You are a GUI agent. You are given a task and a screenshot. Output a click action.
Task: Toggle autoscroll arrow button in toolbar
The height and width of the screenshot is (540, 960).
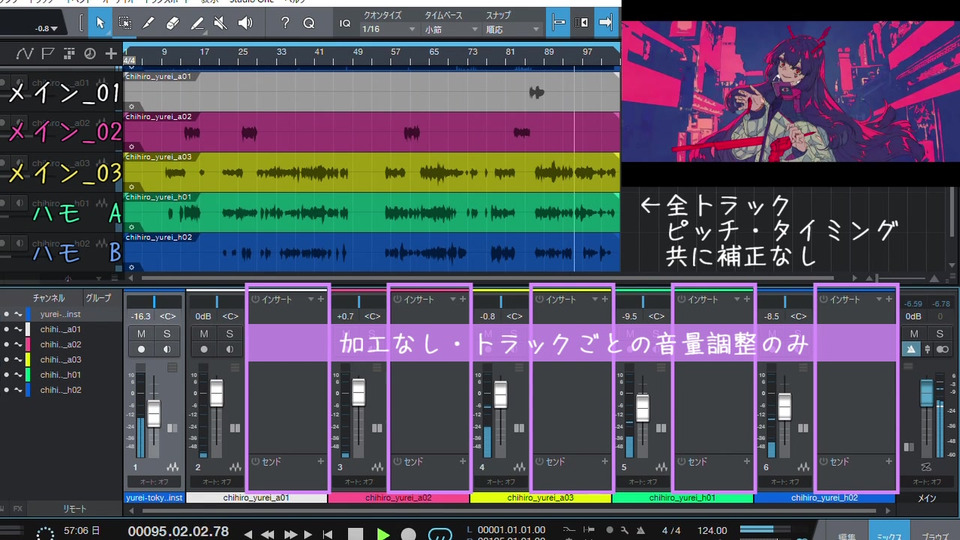606,23
